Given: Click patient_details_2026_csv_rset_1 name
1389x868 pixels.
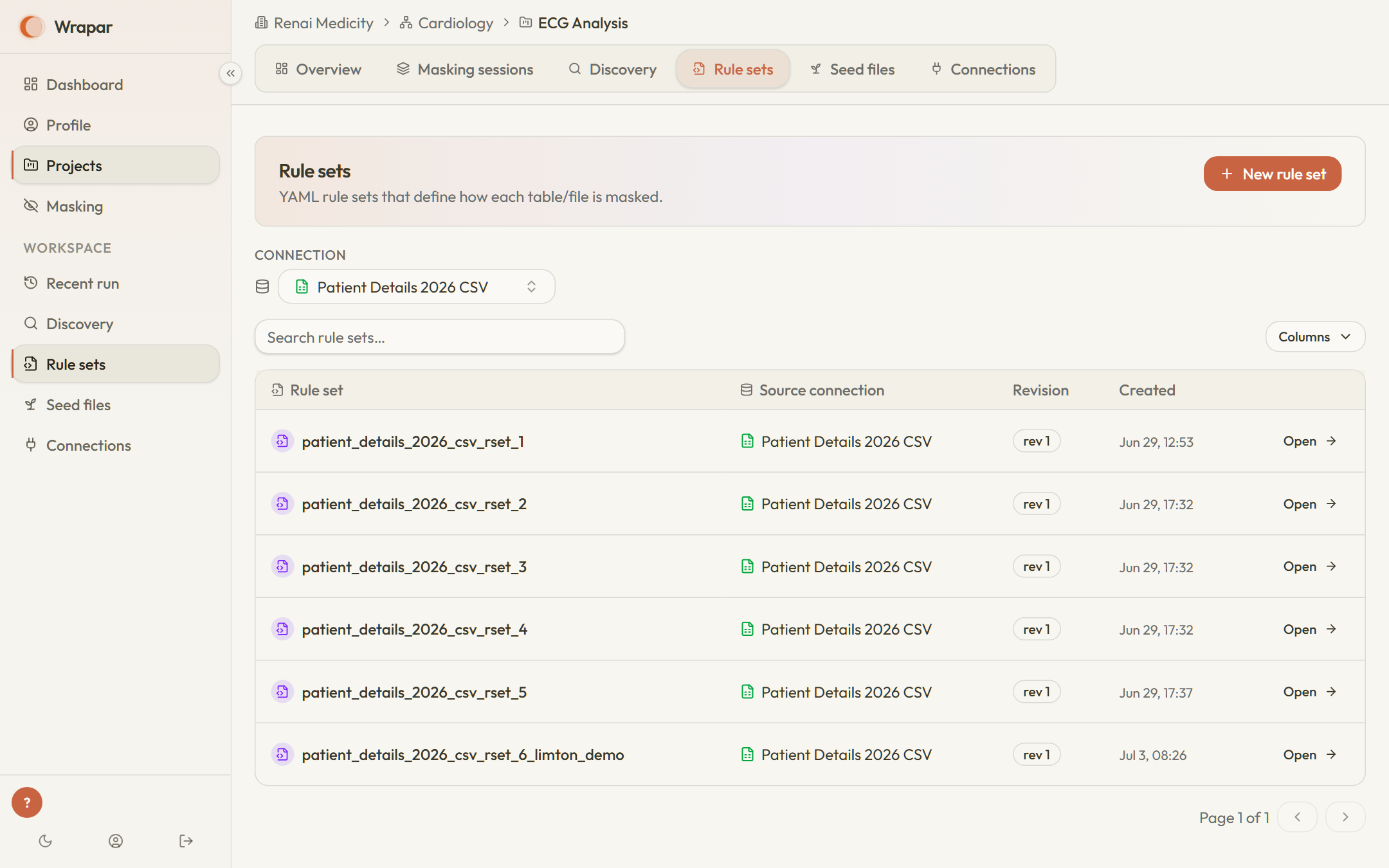Looking at the screenshot, I should [x=413, y=442].
